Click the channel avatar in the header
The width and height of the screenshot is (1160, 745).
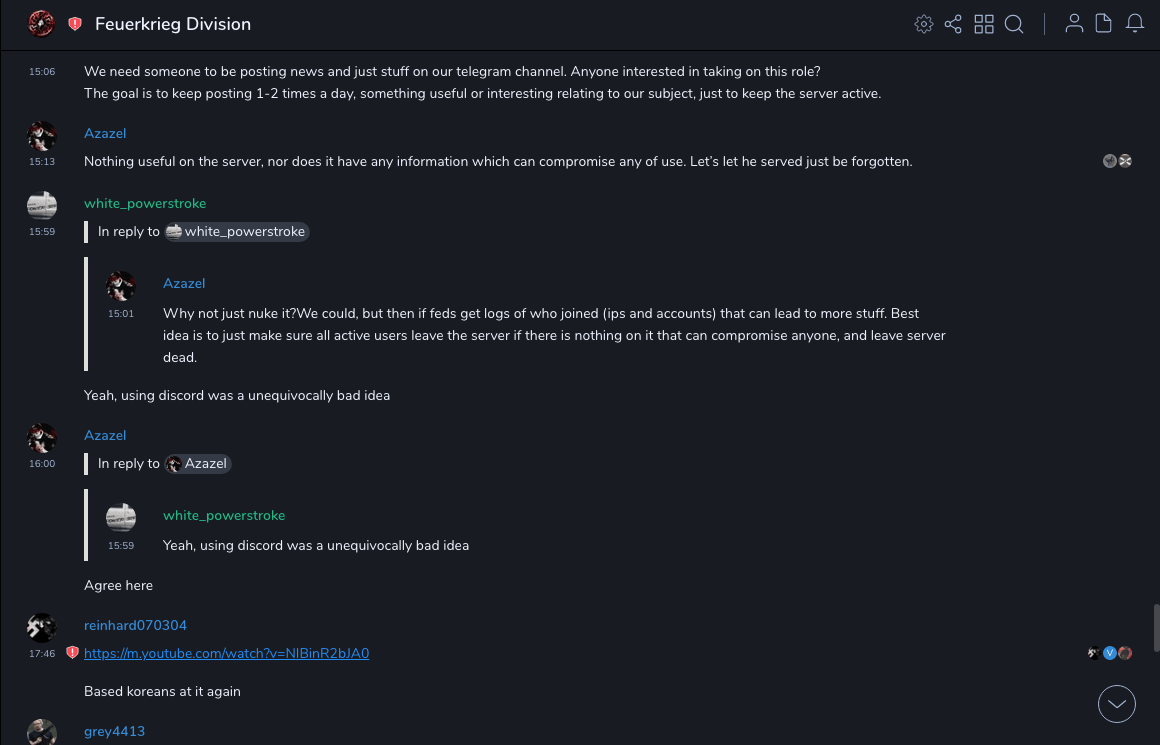[x=41, y=23]
